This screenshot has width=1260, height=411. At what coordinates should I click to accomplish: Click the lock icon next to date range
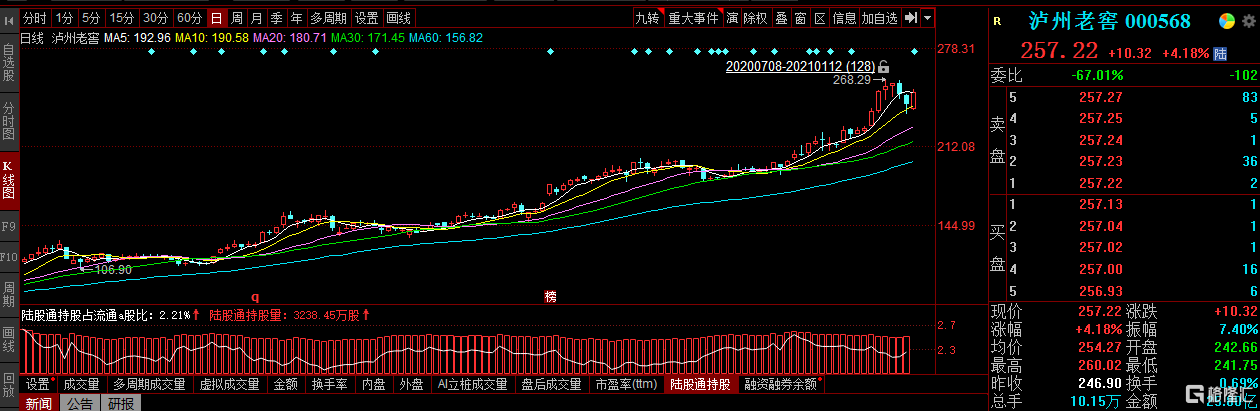[x=883, y=66]
